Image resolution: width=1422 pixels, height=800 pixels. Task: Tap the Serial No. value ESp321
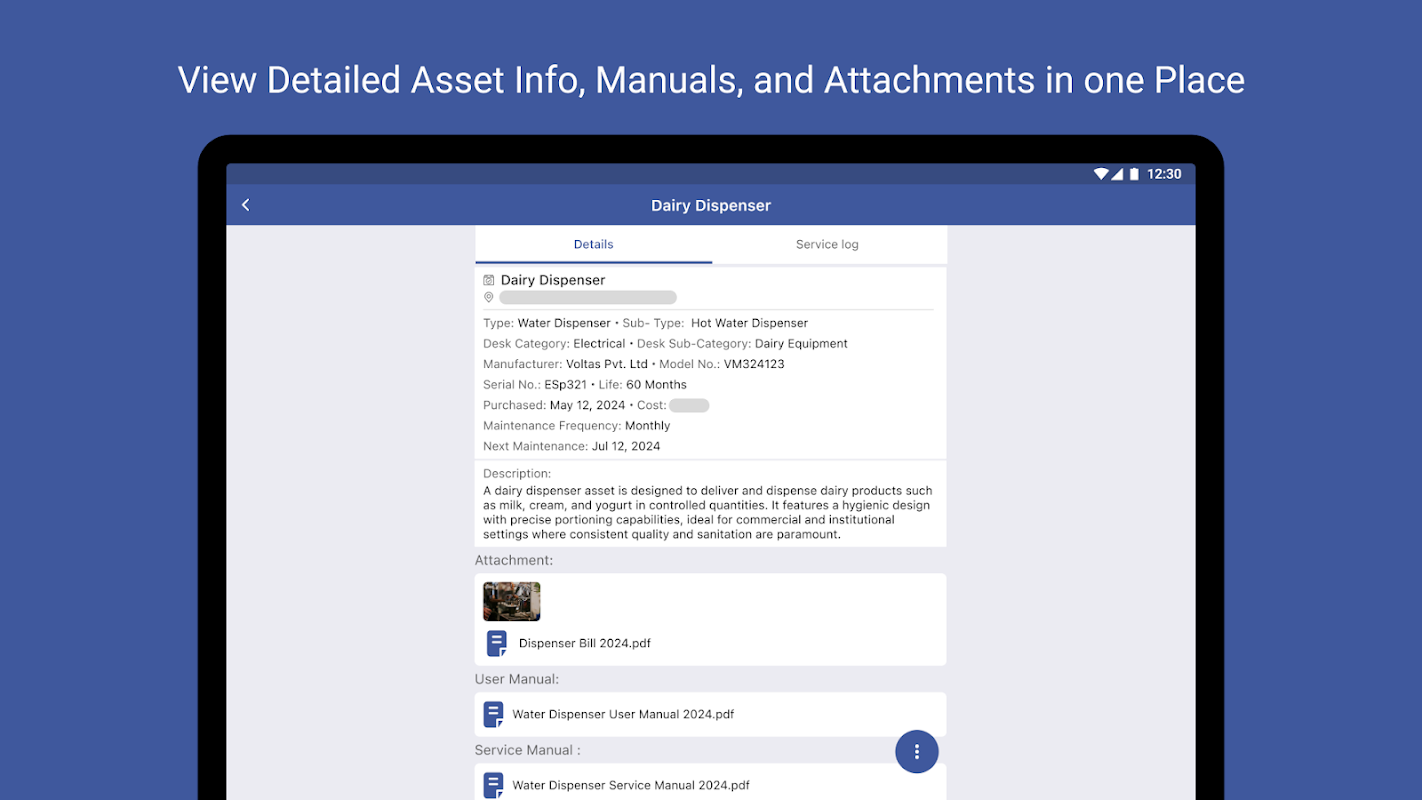tap(566, 384)
